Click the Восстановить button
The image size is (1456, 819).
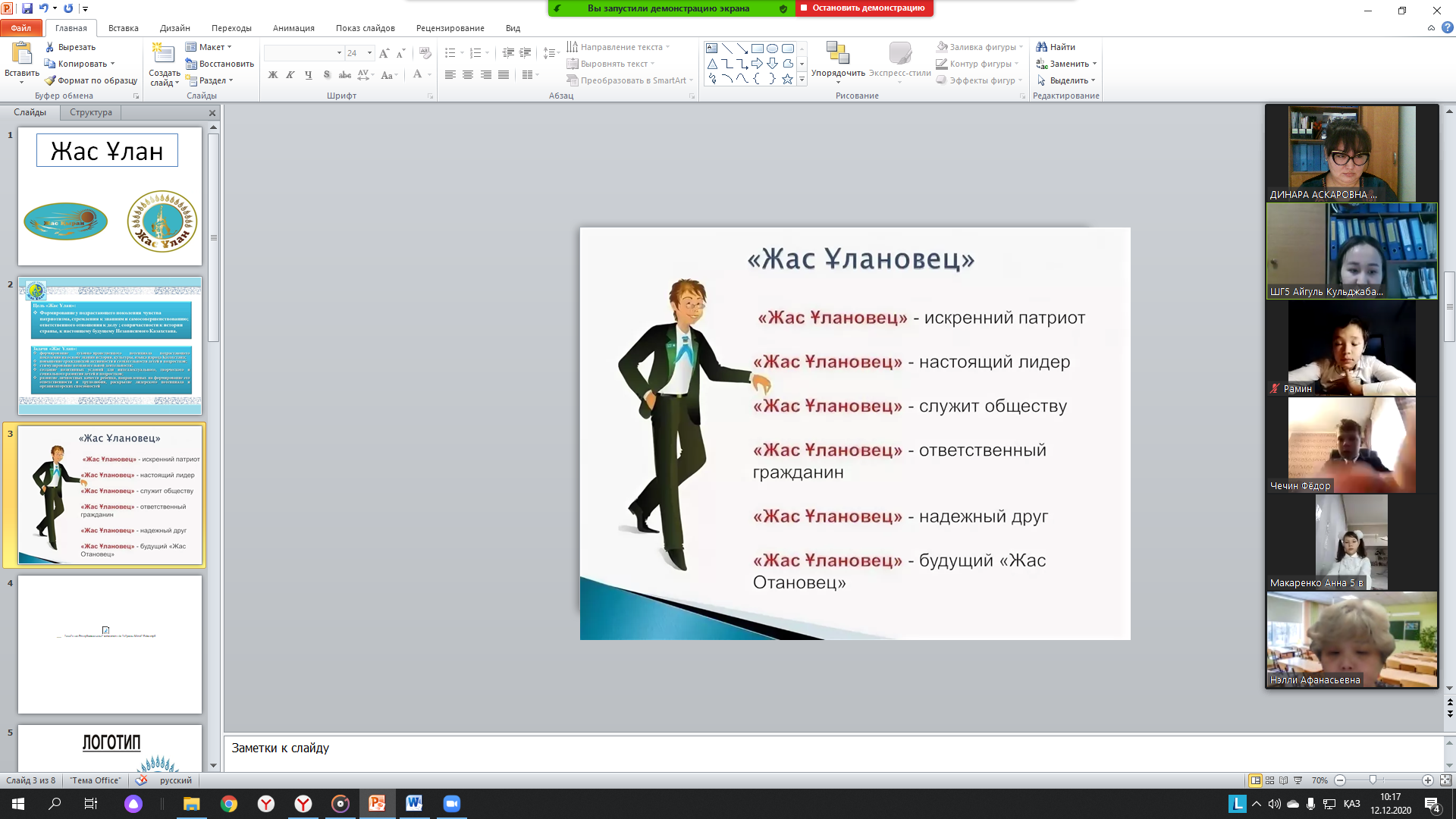(x=220, y=64)
